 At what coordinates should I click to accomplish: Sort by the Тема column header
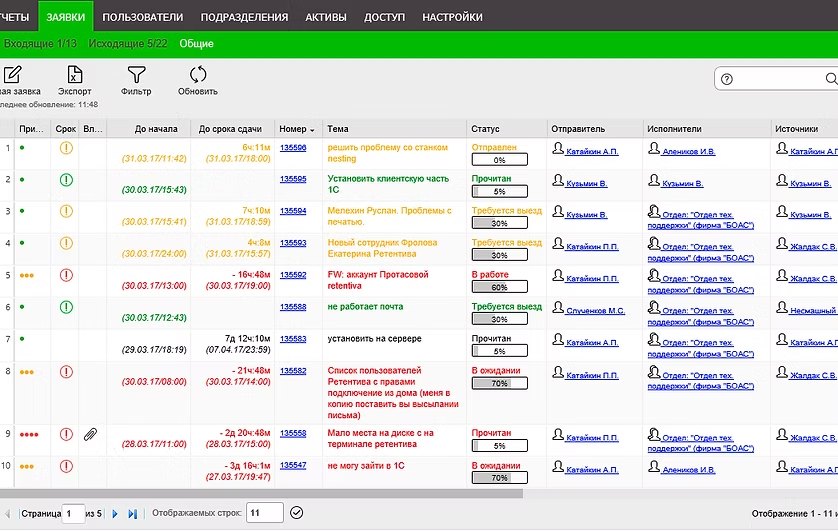pyautogui.click(x=394, y=129)
